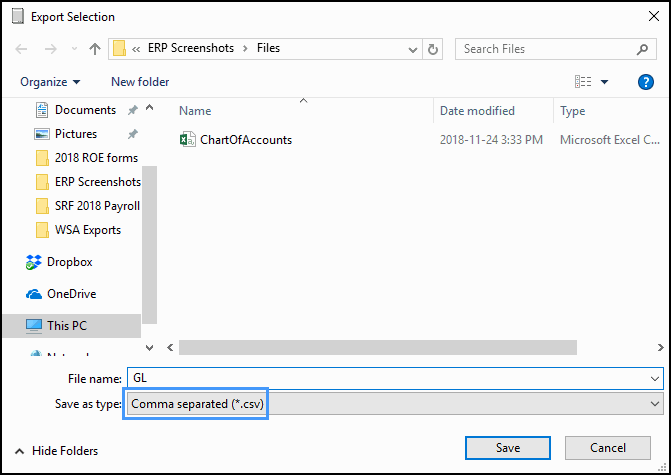
Task: Open the address bar path dropdown
Action: pos(412,49)
